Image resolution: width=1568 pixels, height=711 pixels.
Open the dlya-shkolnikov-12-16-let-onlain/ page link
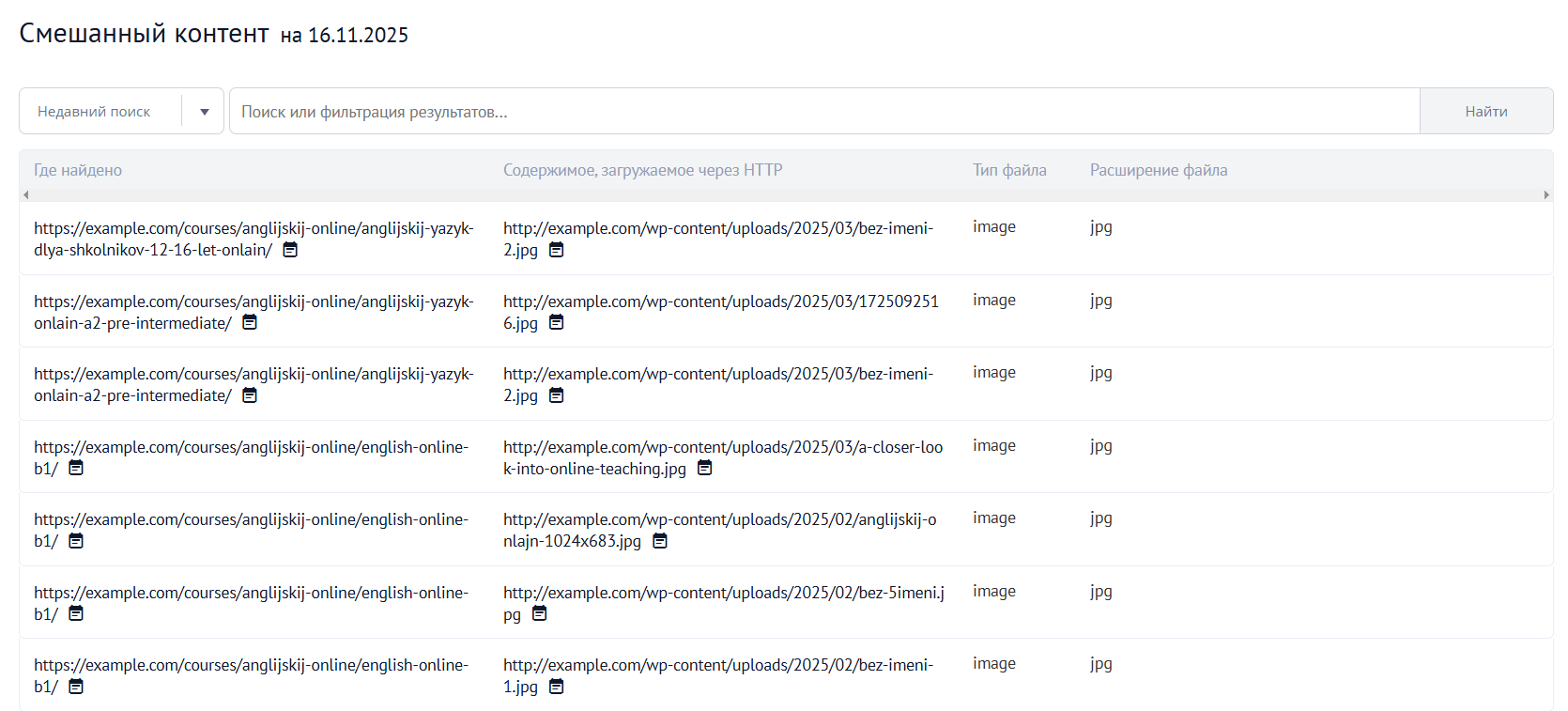(254, 239)
